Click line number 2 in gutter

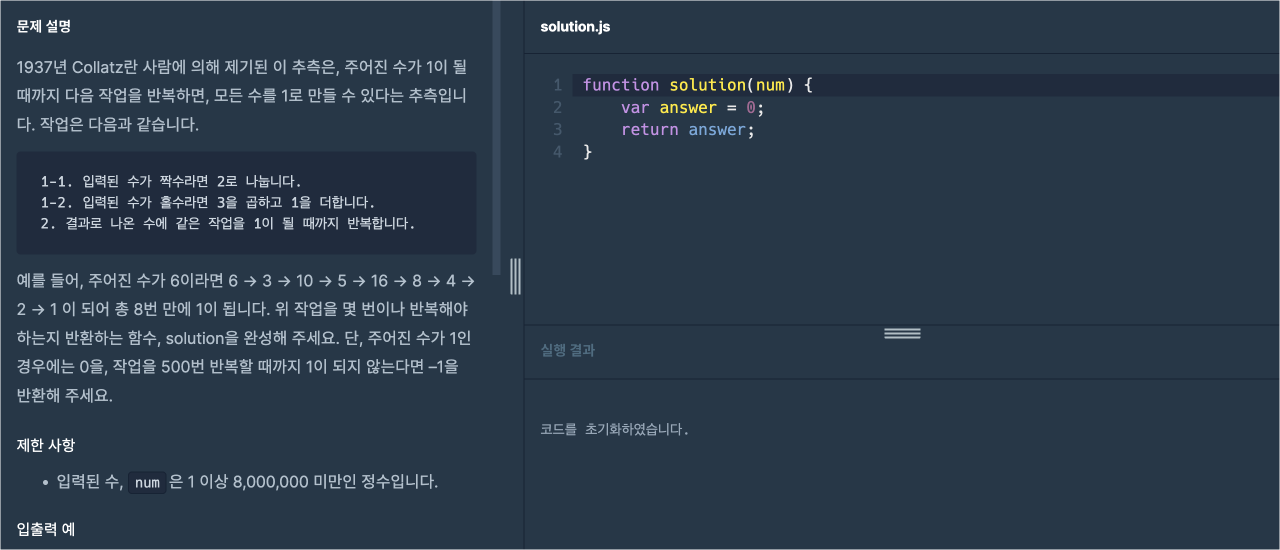point(557,108)
